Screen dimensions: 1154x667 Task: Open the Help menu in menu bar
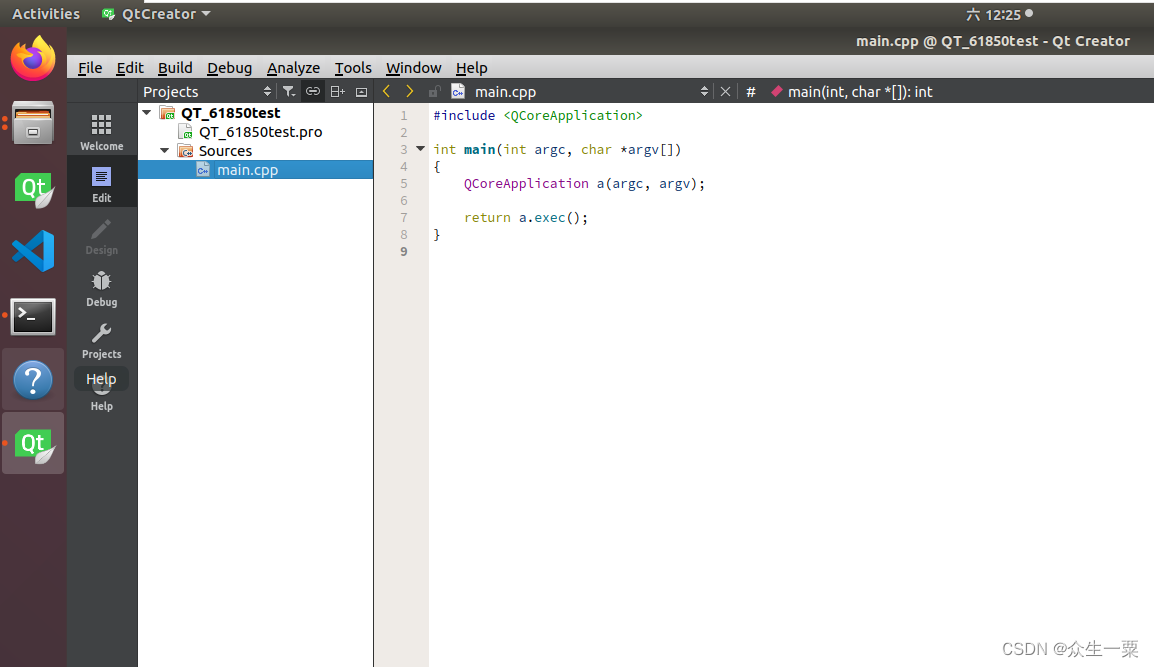click(471, 68)
